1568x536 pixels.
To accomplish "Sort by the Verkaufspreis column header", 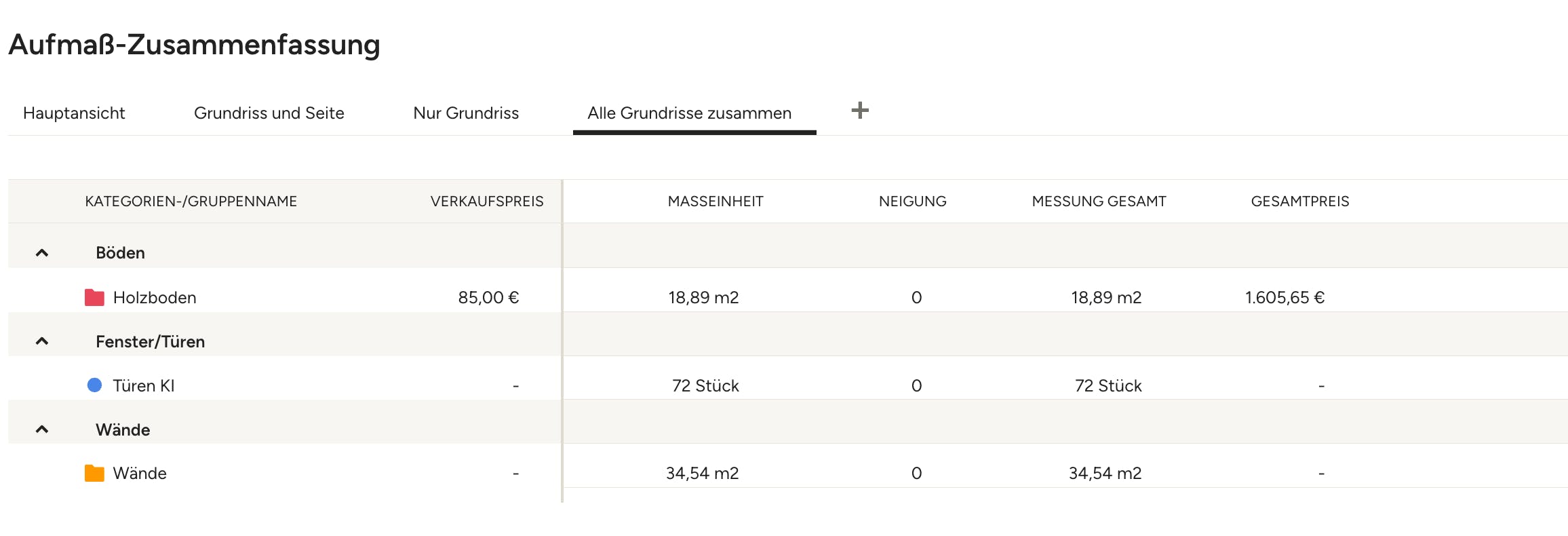I will [487, 202].
